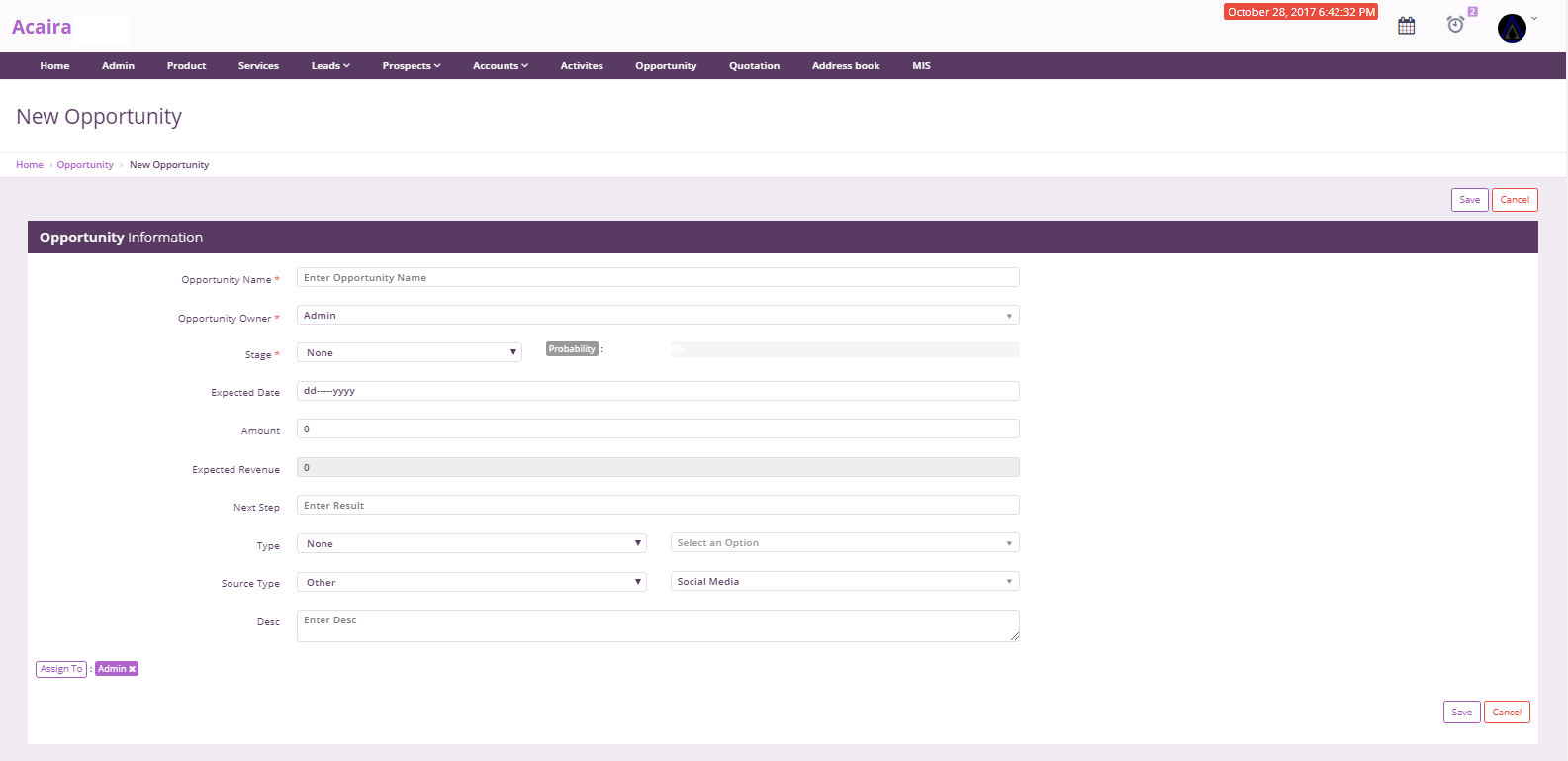The height and width of the screenshot is (761, 1568).
Task: Focus the Expected Date field
Action: pos(657,391)
